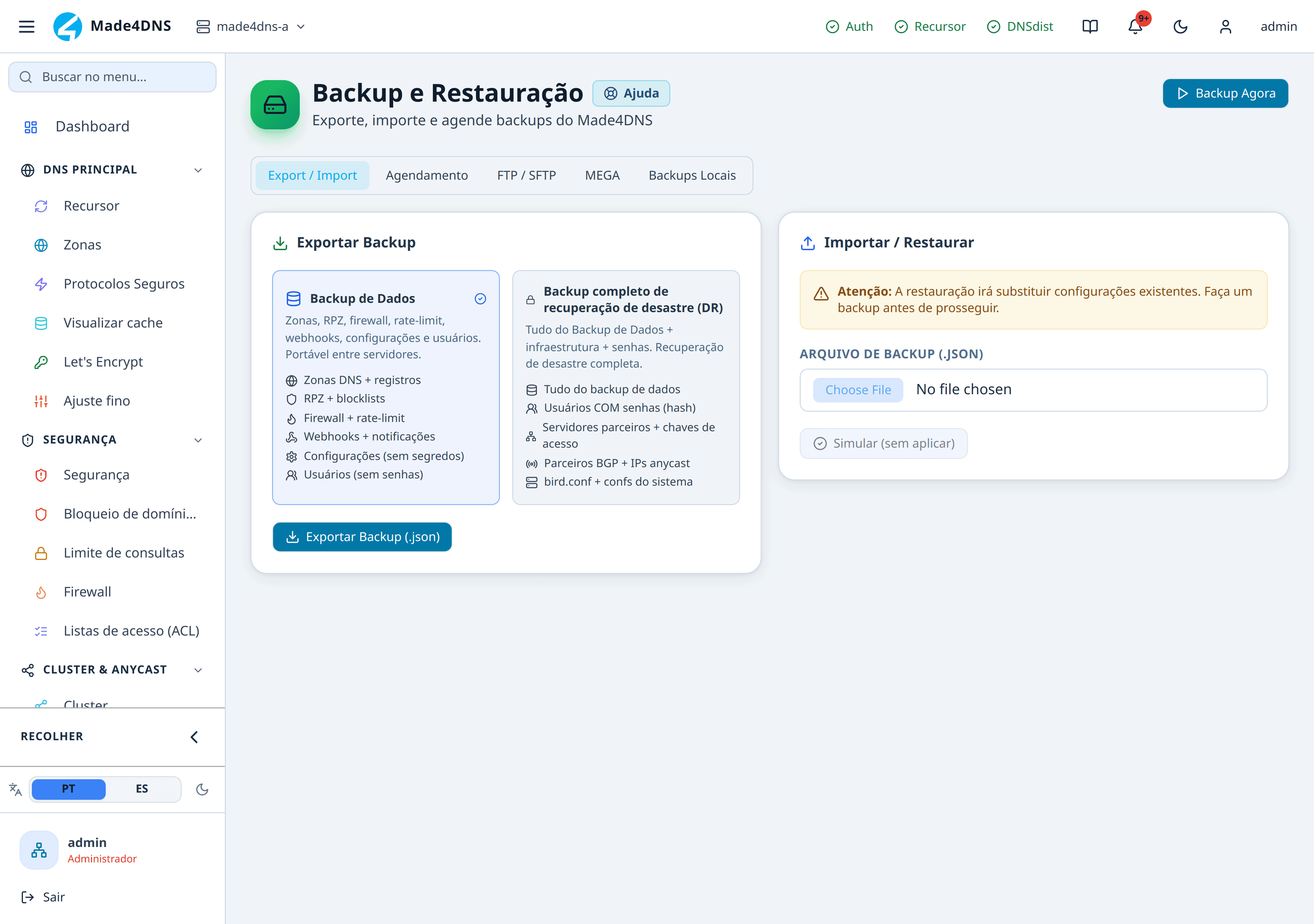The width and height of the screenshot is (1314, 924).
Task: Click 'bird.conf + confs do sistema' entry
Action: [609, 482]
